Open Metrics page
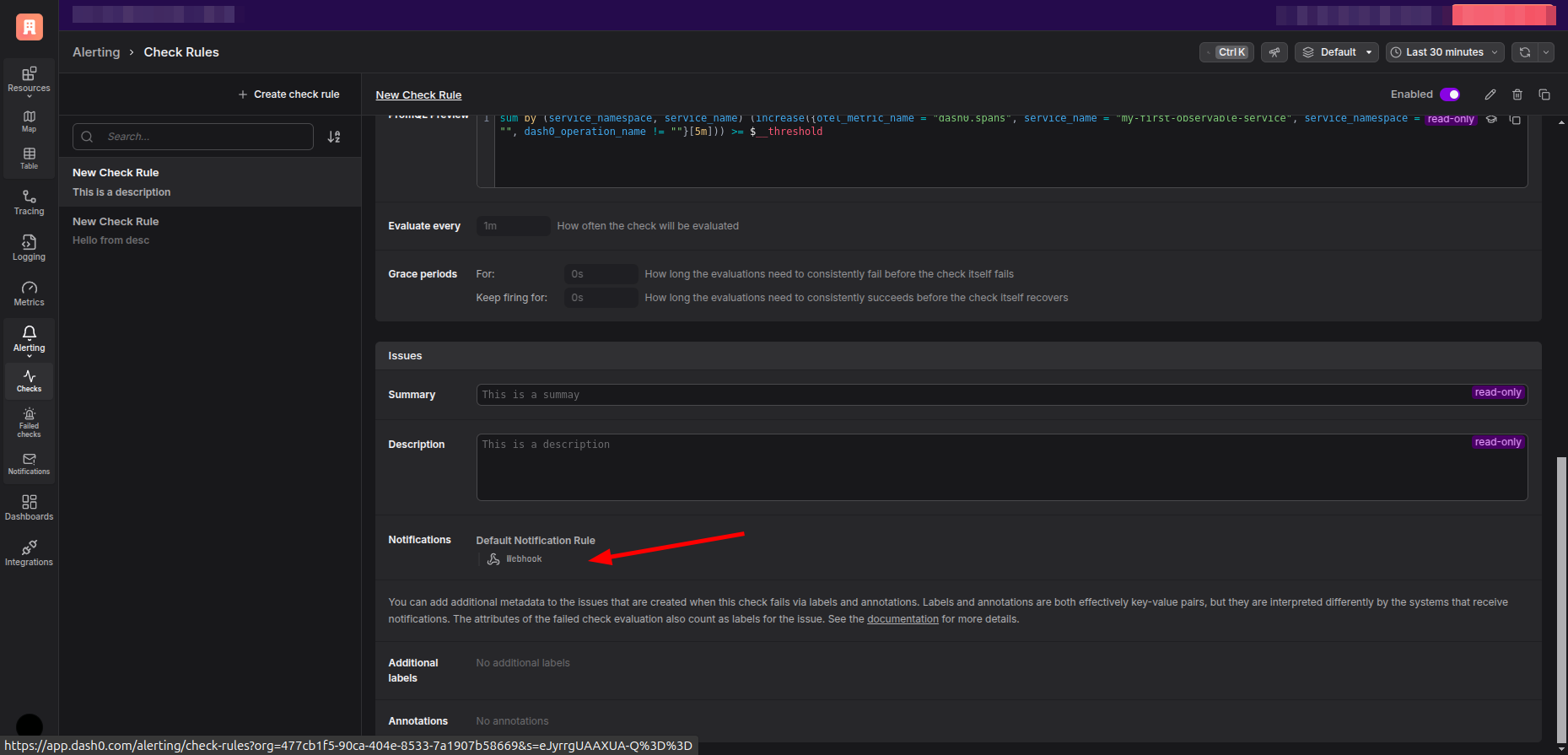 tap(29, 294)
